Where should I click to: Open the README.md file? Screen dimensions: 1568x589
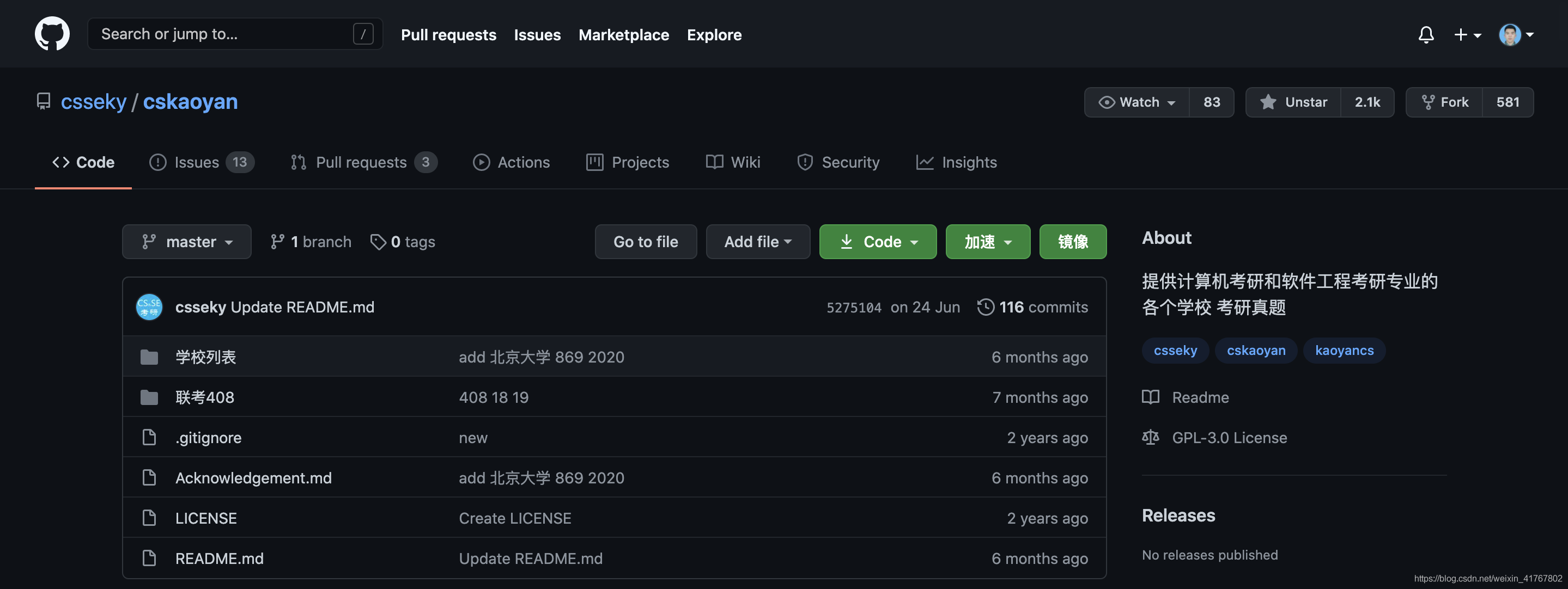[219, 558]
